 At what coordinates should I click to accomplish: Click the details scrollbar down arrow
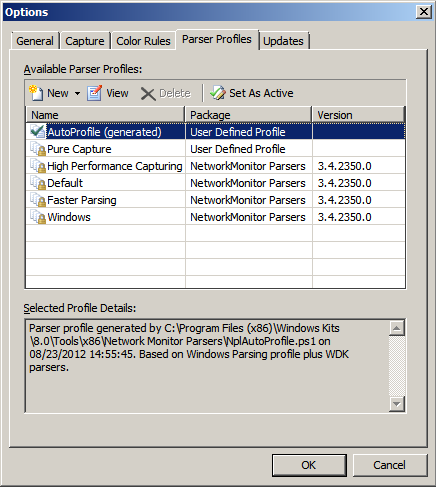pos(397,404)
